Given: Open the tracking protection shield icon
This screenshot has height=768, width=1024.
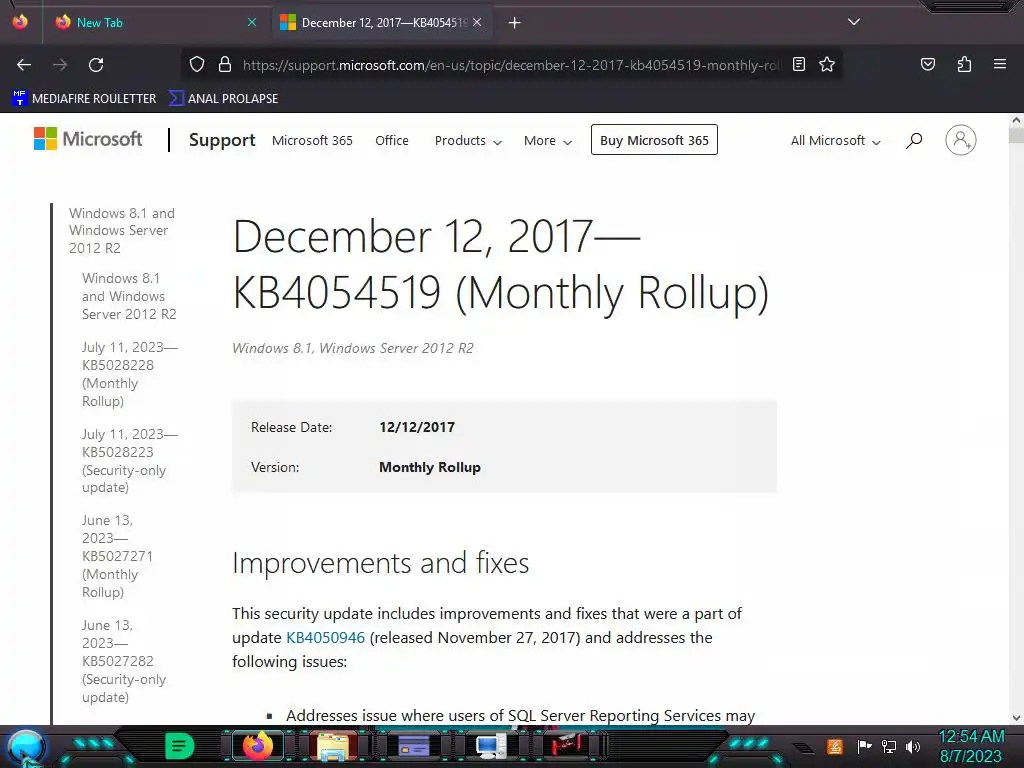Looking at the screenshot, I should coord(197,65).
